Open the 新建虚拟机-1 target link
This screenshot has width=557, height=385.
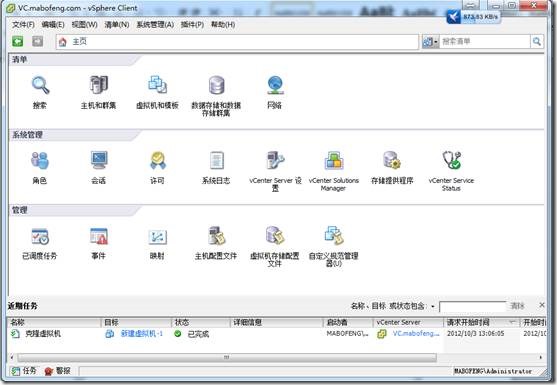click(142, 334)
